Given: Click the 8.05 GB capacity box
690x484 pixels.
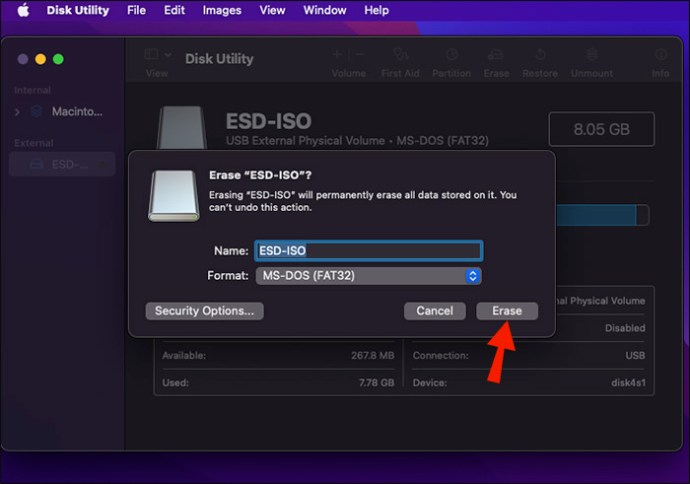Looking at the screenshot, I should tap(602, 129).
